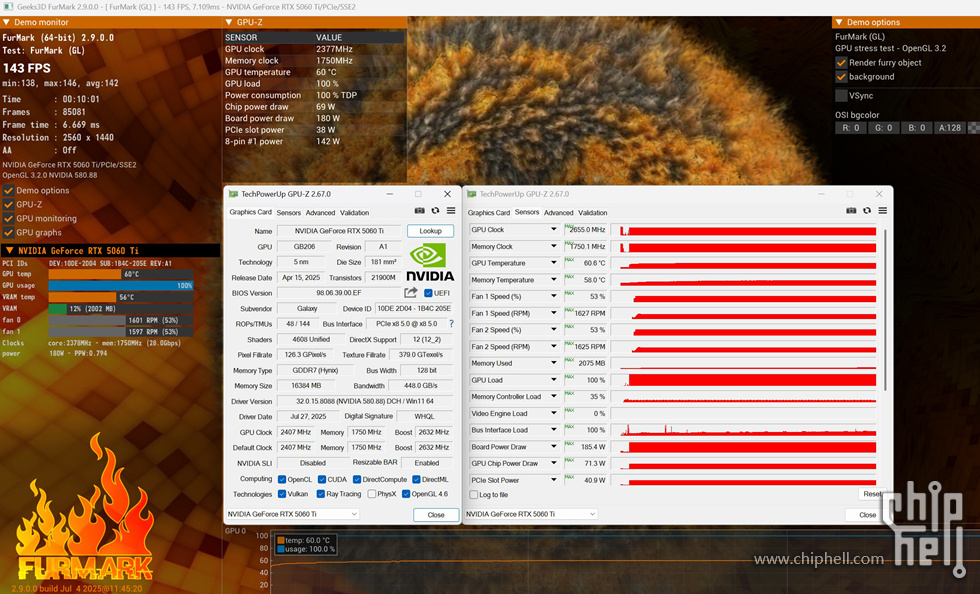The width and height of the screenshot is (980, 594).
Task: Toggle the GPU-Z checkbox in Demo monitor
Action: click(x=9, y=204)
